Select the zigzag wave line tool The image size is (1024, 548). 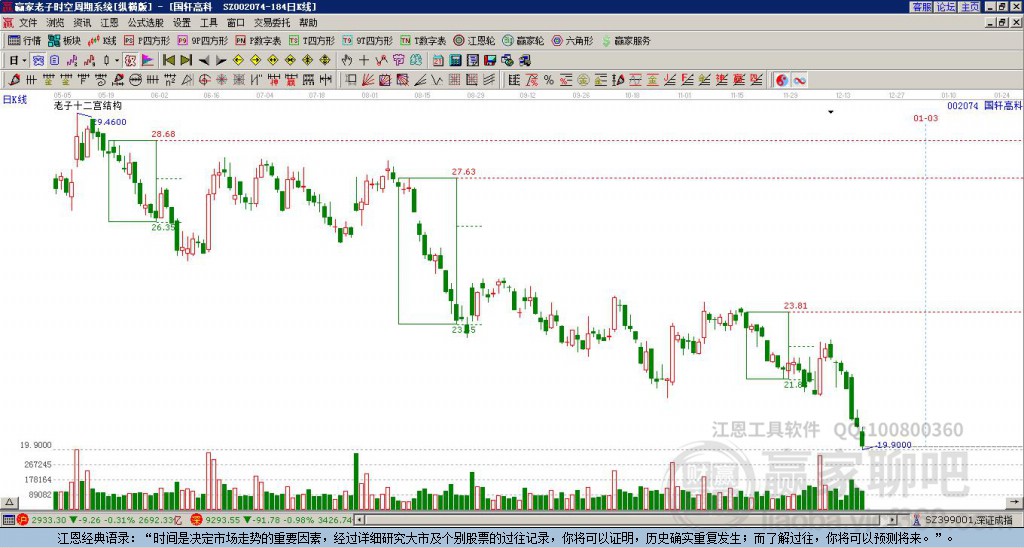pos(436,80)
